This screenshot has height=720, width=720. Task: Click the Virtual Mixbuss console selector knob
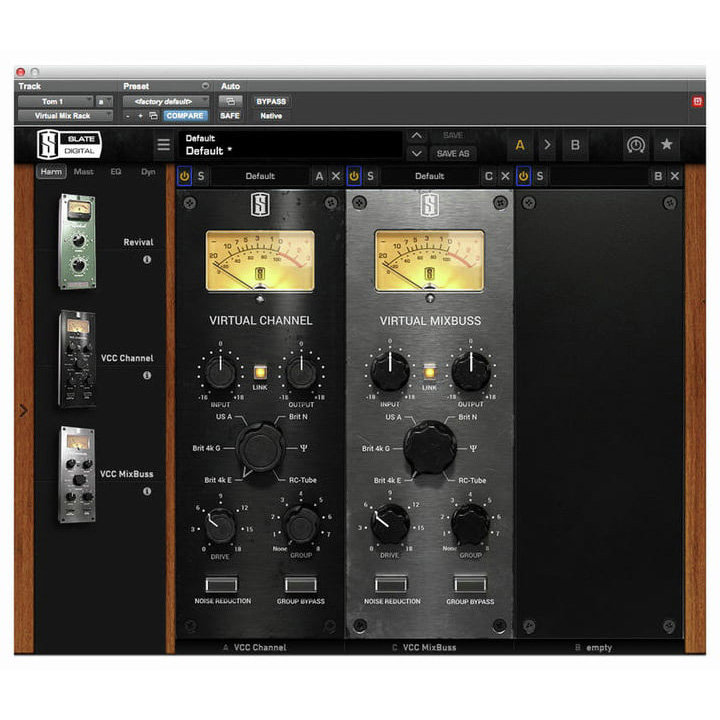[x=430, y=448]
